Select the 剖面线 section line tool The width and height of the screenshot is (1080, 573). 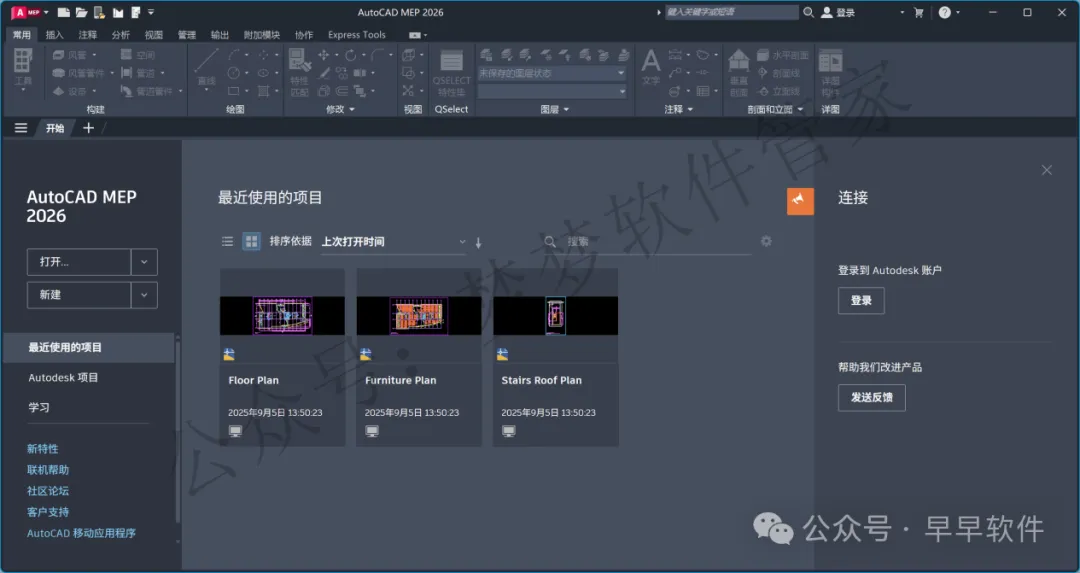(x=779, y=73)
